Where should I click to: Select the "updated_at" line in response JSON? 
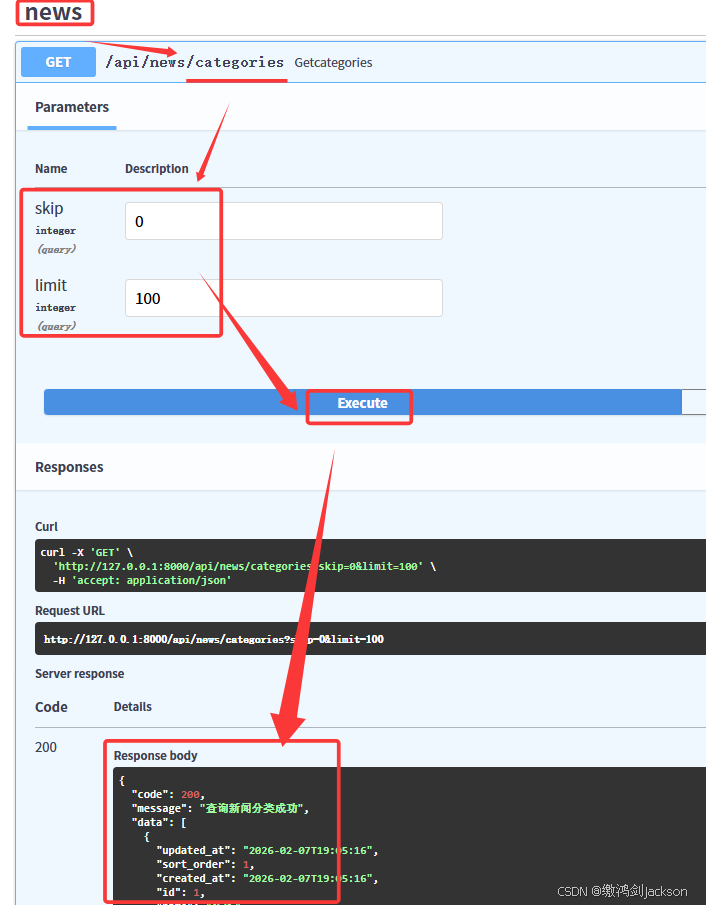pos(267,850)
